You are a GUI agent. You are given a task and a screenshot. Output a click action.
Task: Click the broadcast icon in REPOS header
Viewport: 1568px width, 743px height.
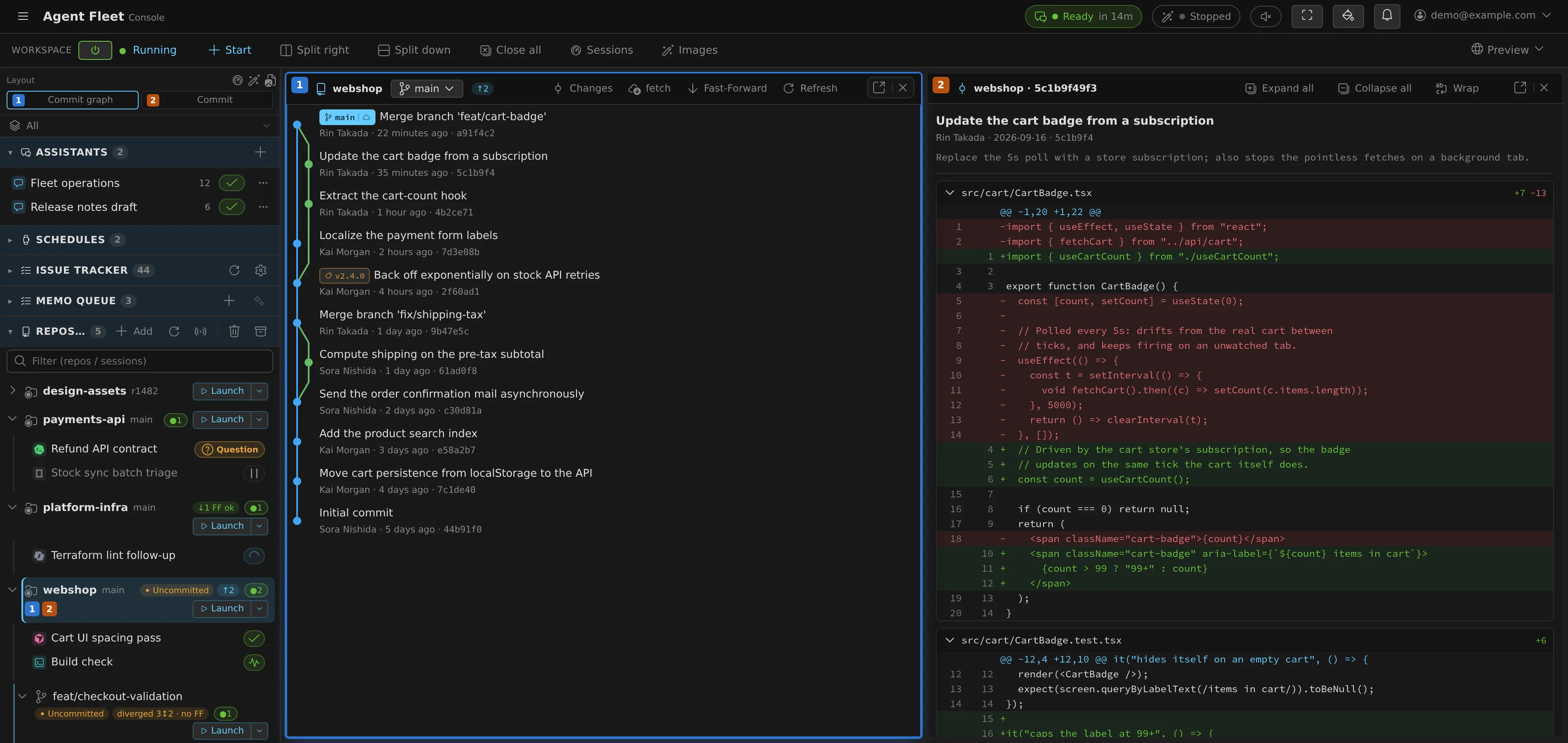coord(200,331)
